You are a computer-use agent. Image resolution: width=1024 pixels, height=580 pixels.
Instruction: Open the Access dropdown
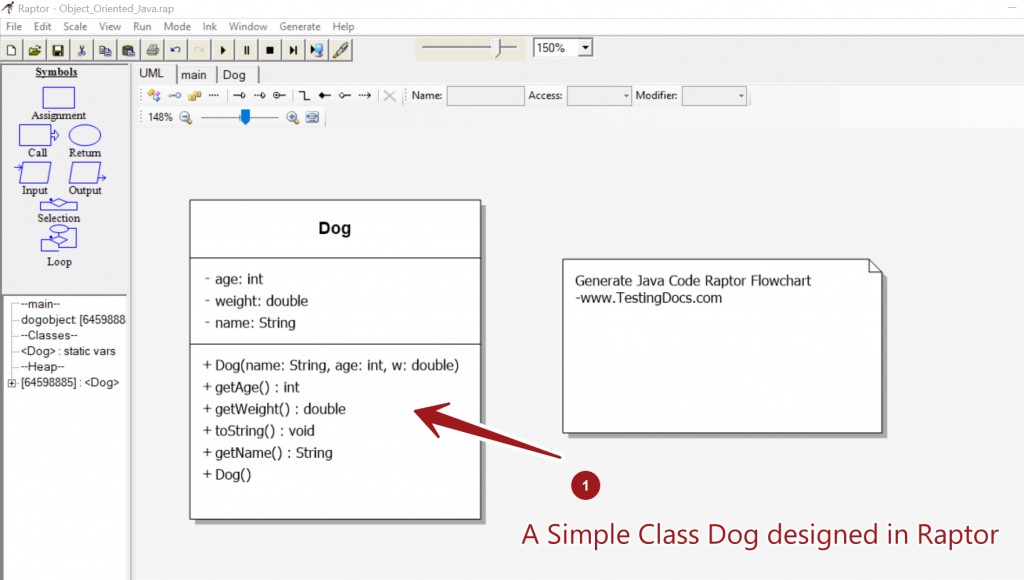[625, 96]
